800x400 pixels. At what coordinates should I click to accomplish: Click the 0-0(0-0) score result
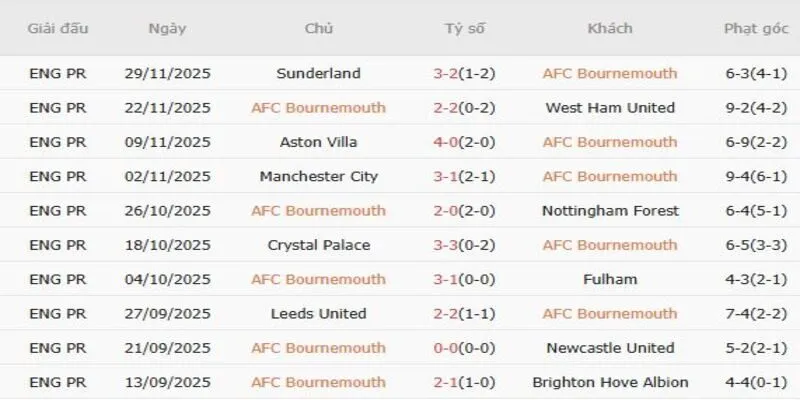465,348
